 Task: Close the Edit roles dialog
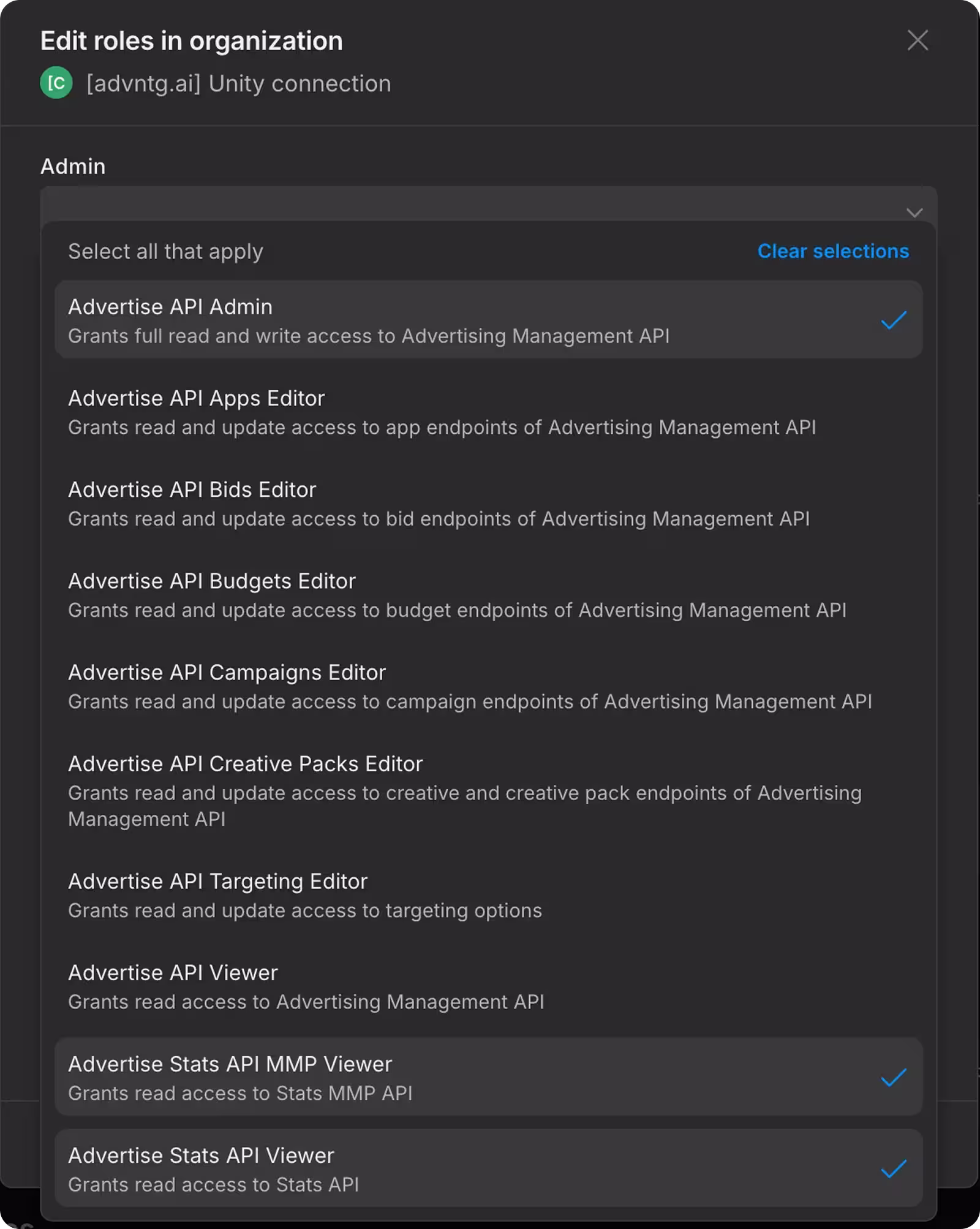click(x=917, y=40)
